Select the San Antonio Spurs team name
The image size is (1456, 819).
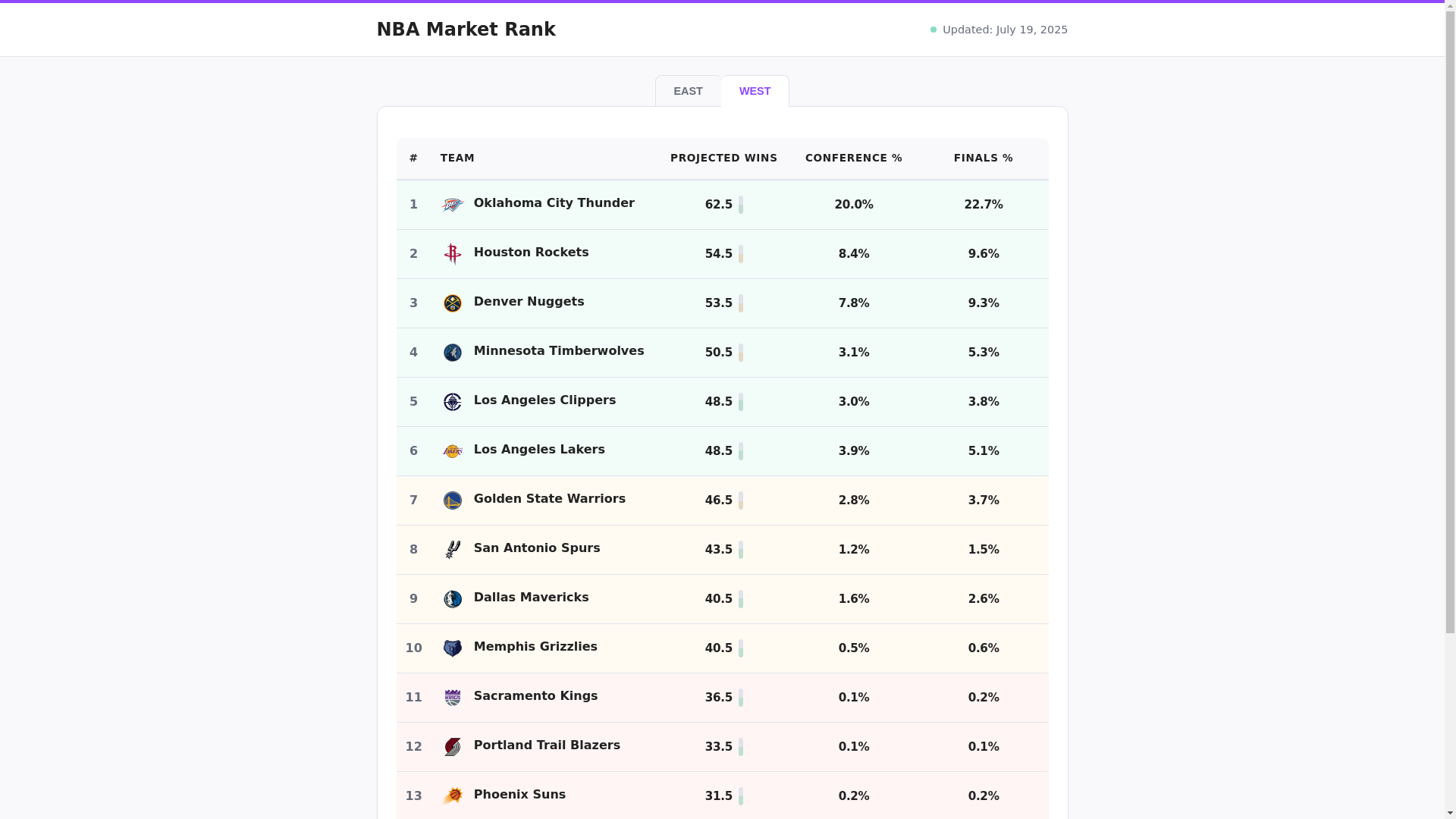(x=537, y=548)
